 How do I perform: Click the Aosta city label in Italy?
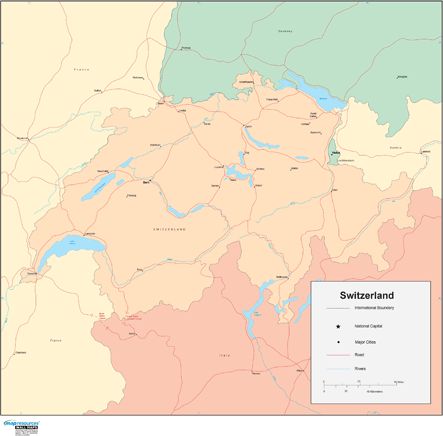[132, 333]
